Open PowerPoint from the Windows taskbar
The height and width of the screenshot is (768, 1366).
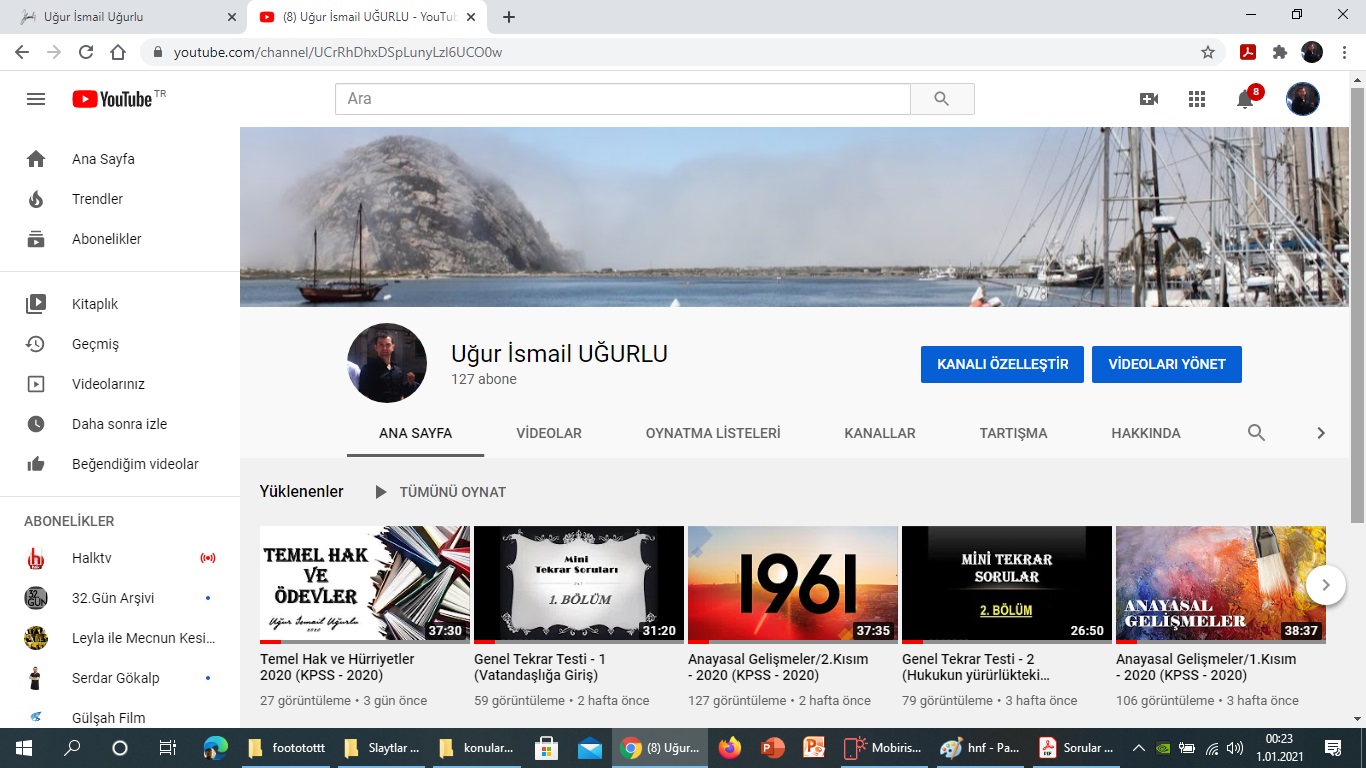(x=772, y=748)
